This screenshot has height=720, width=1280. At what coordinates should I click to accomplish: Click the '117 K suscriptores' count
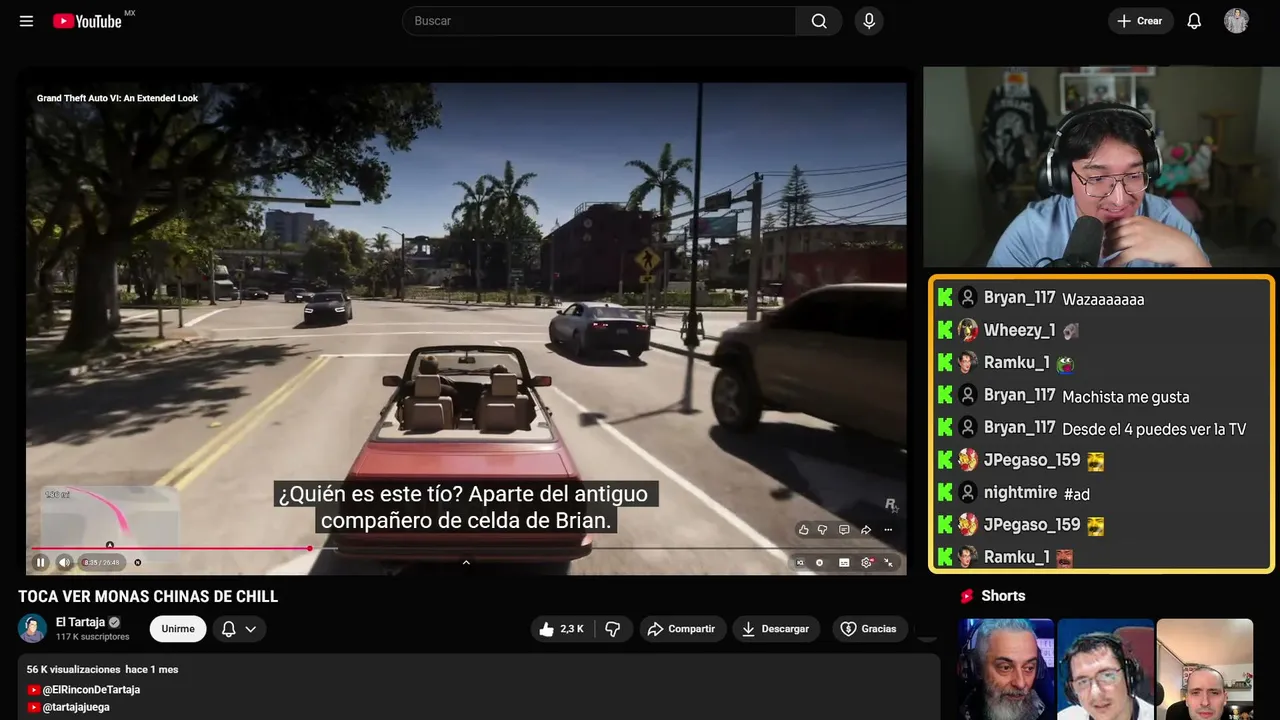point(93,637)
